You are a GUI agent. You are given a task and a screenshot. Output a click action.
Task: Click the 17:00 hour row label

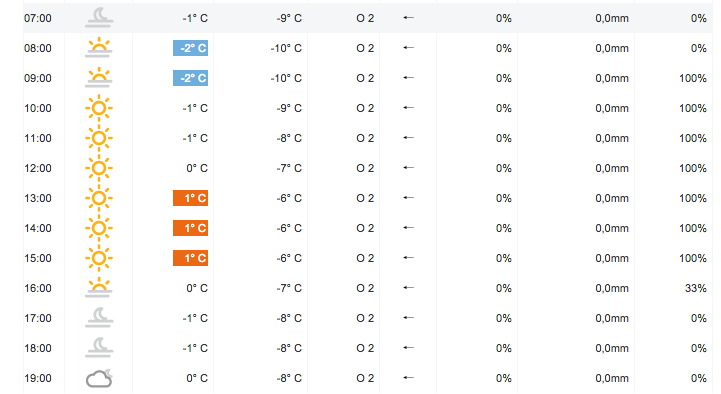[x=38, y=318]
